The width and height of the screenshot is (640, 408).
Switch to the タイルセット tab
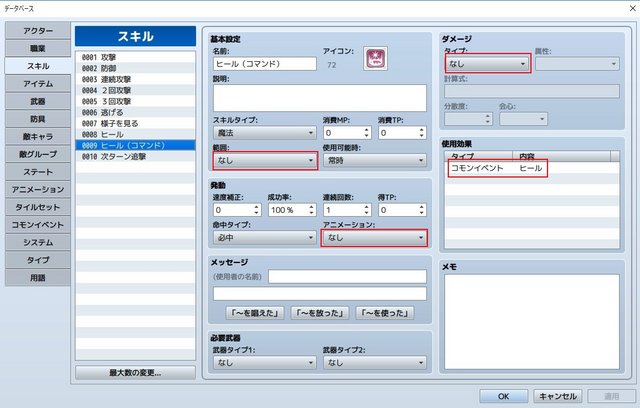click(x=38, y=207)
